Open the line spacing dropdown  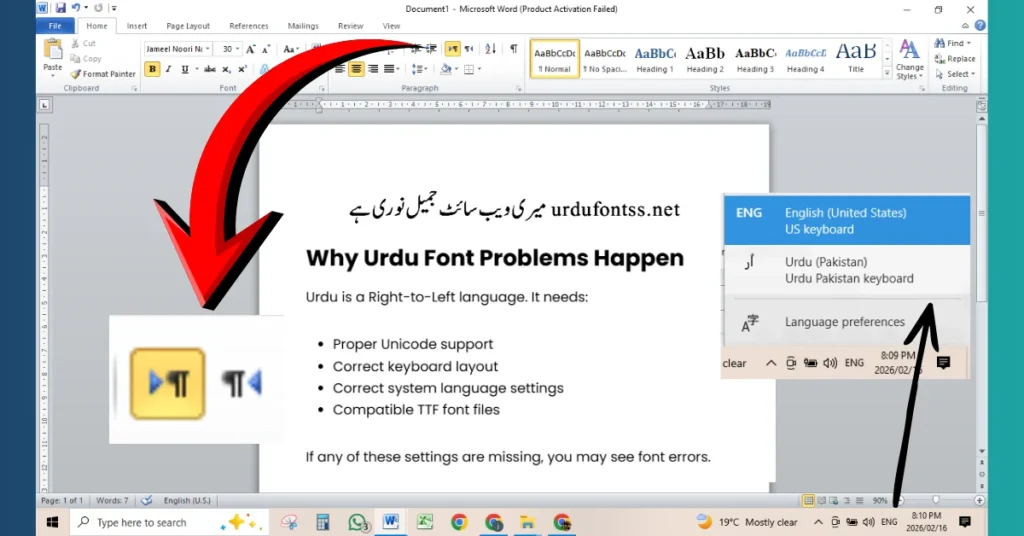point(419,69)
